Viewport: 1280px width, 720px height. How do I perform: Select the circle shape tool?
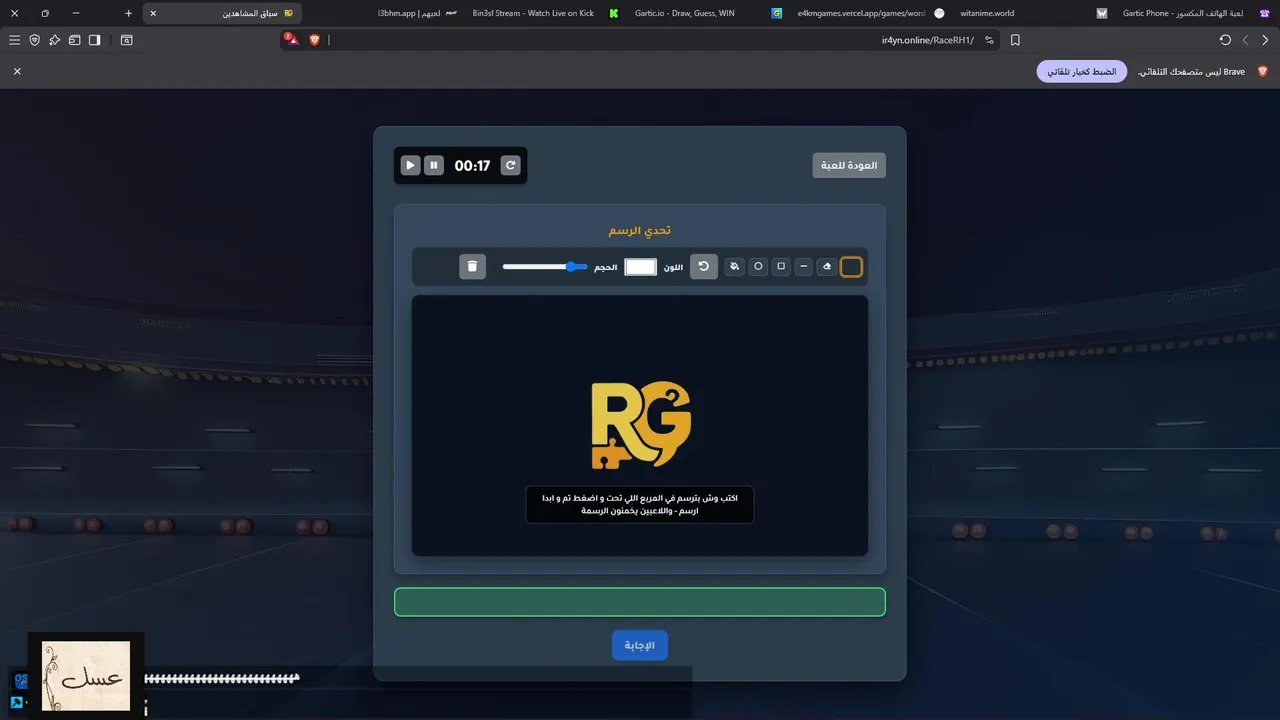(x=758, y=267)
